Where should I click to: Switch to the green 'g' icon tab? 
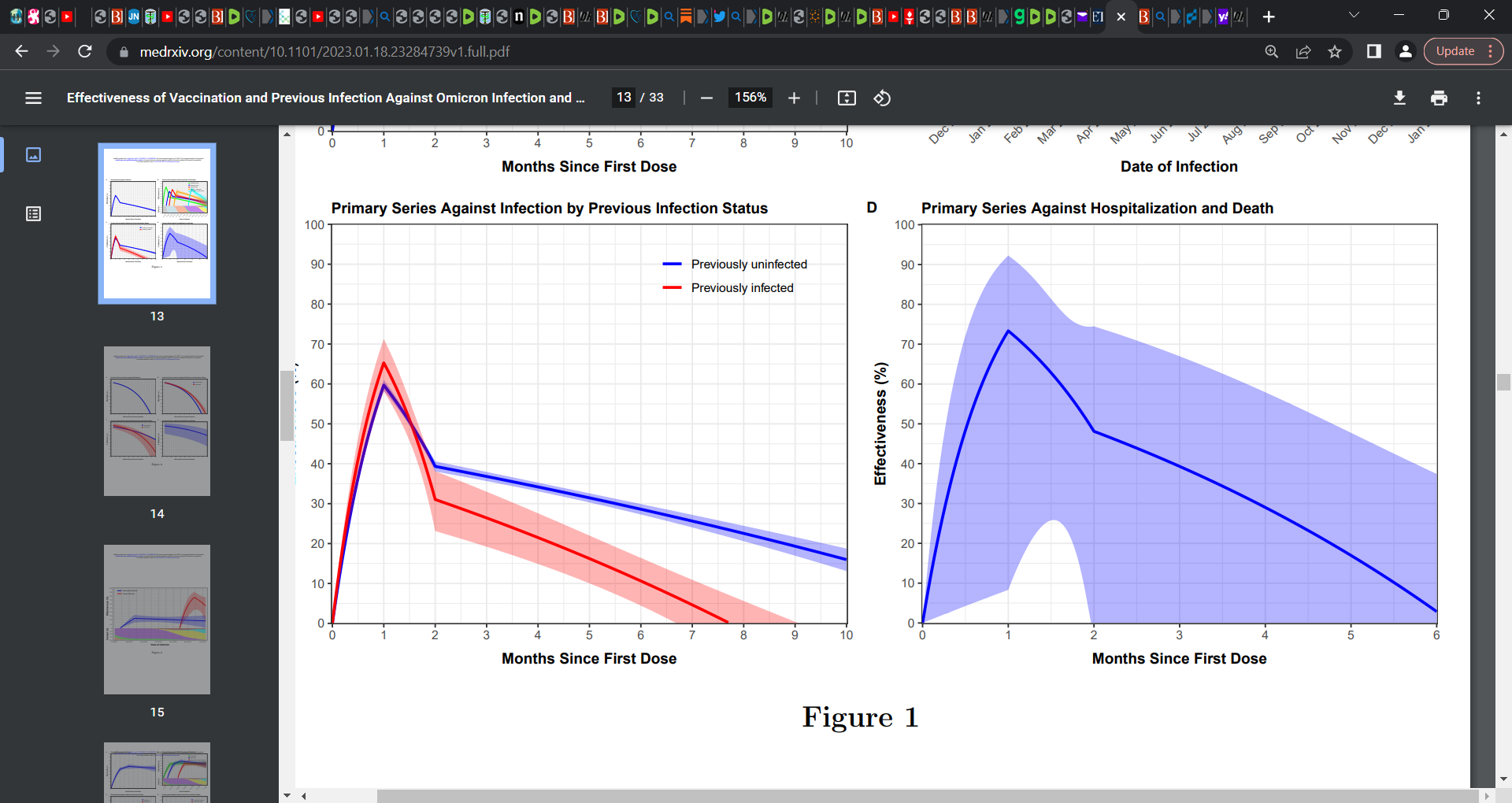click(1019, 17)
